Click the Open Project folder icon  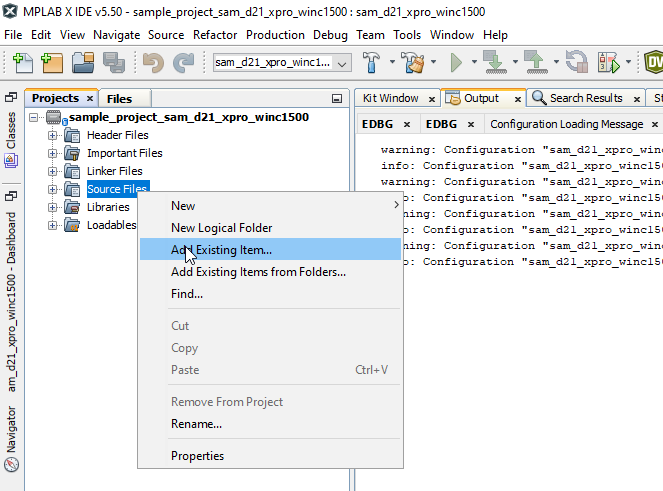(83, 63)
